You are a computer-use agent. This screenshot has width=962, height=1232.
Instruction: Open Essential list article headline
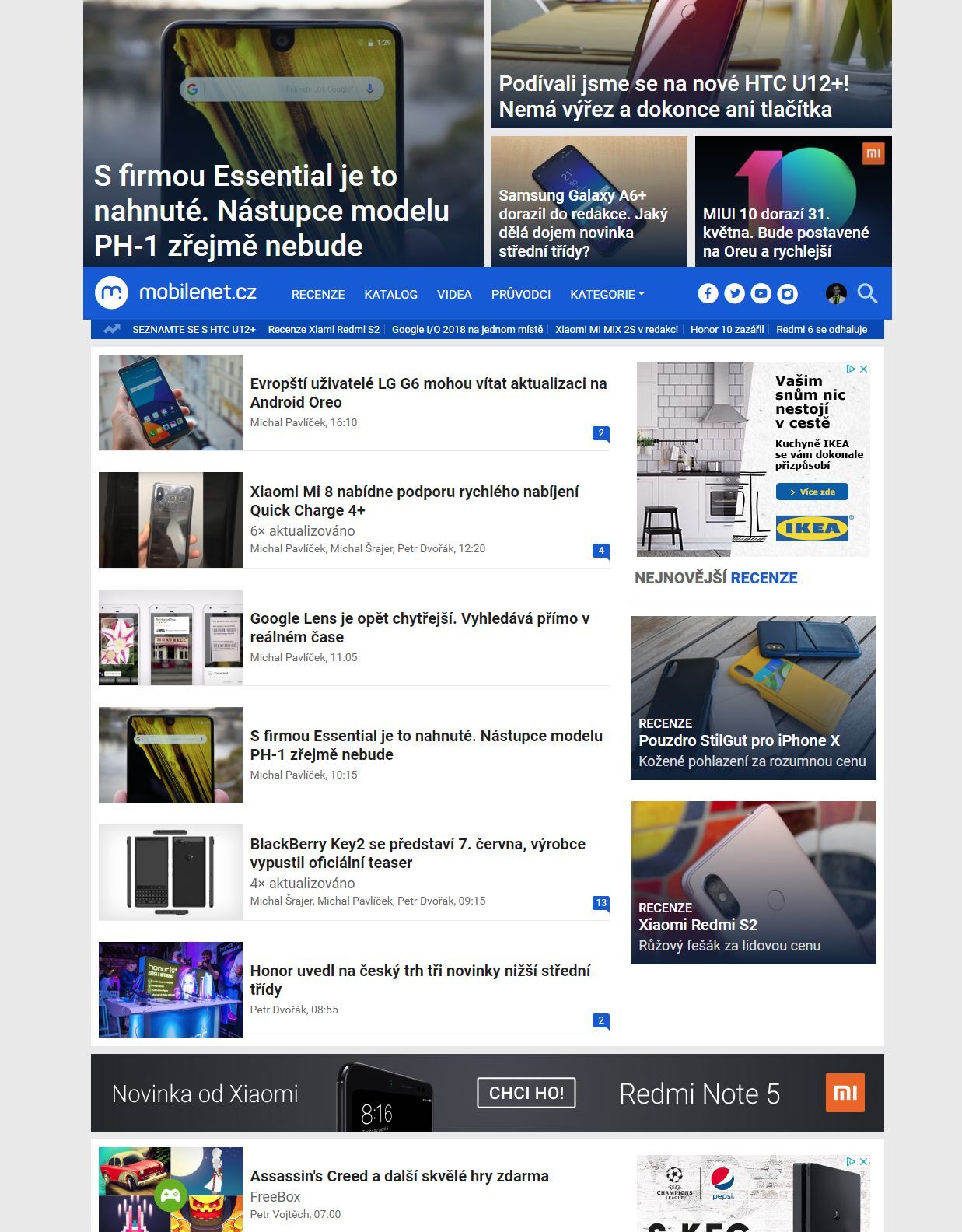click(x=426, y=745)
